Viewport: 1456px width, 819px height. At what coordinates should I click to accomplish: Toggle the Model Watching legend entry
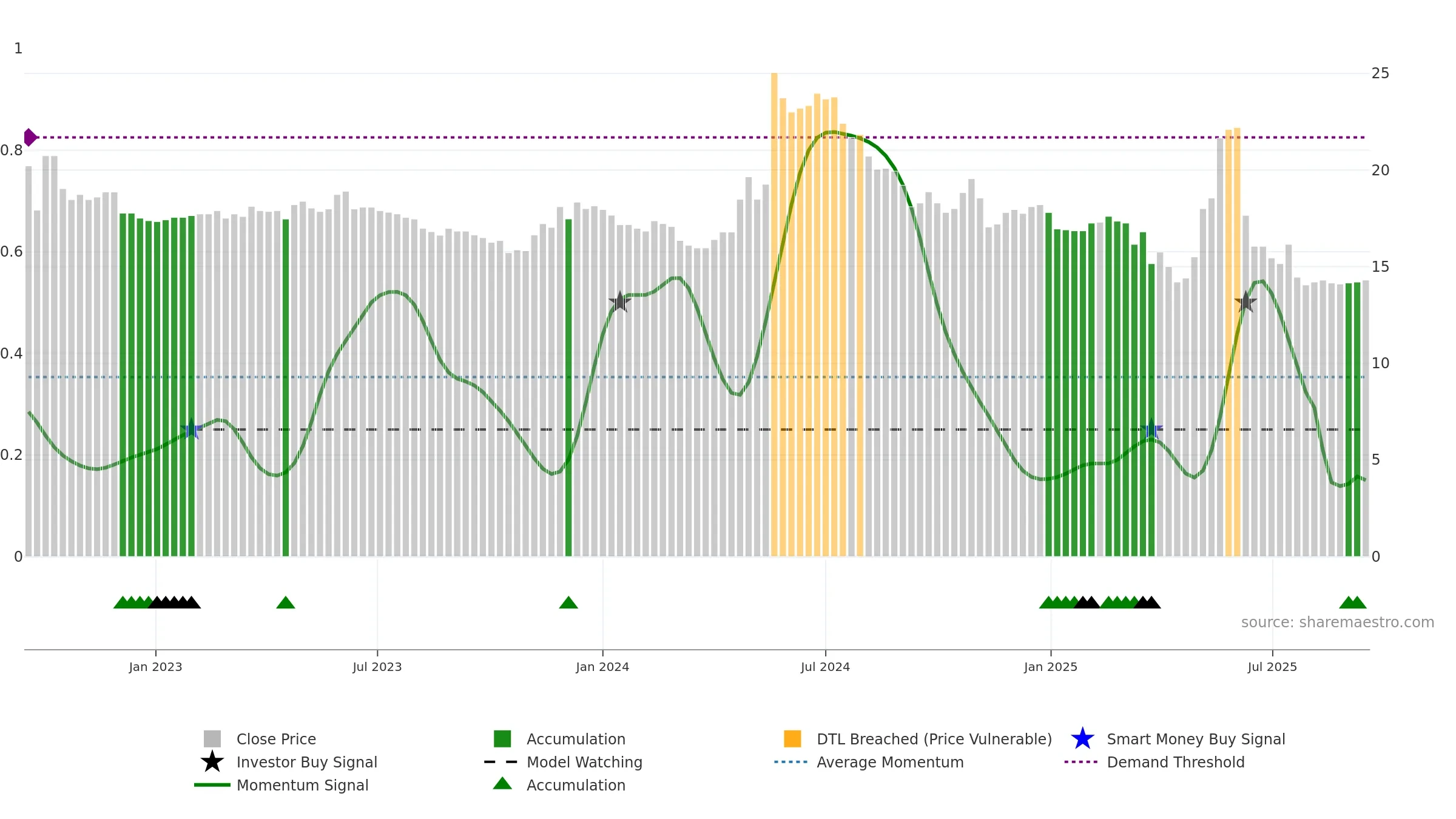tap(563, 762)
